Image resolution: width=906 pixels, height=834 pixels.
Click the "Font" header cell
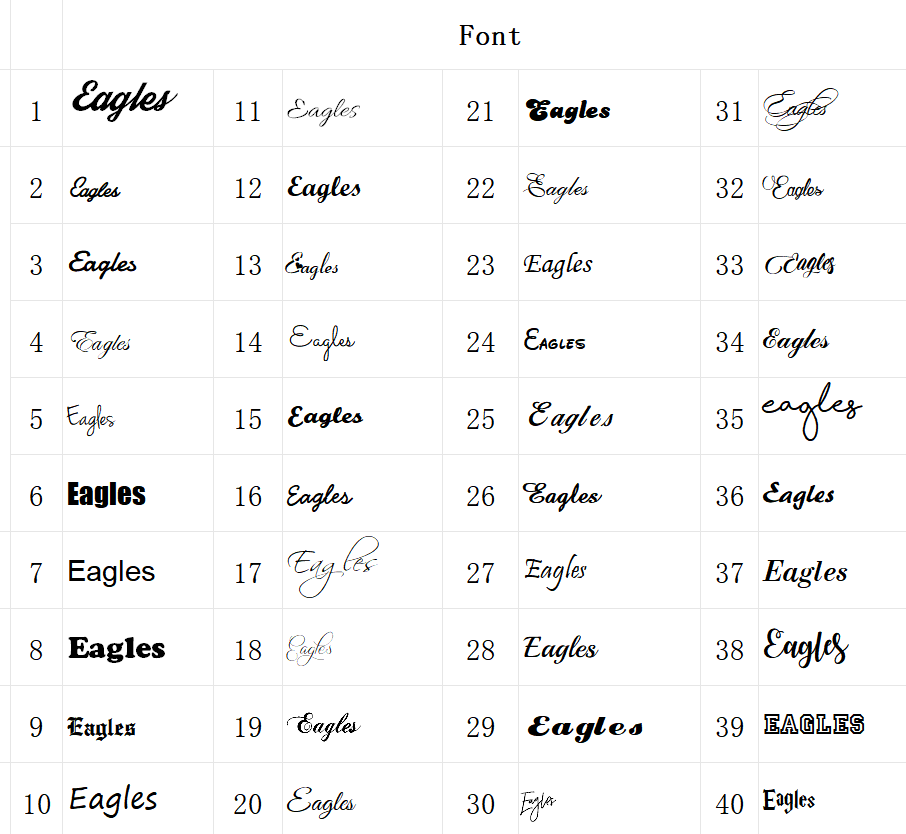point(489,36)
